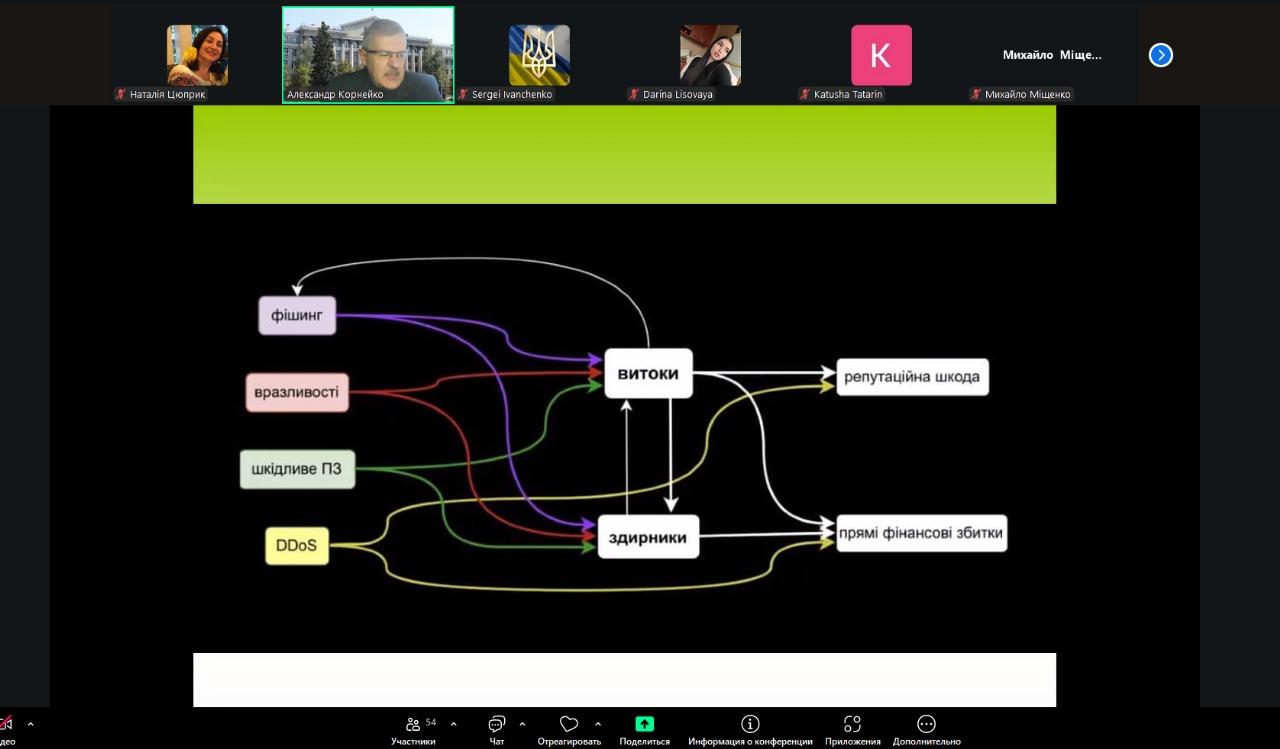Open Информация о конференции info icon
The width and height of the screenshot is (1280, 749).
[x=750, y=725]
